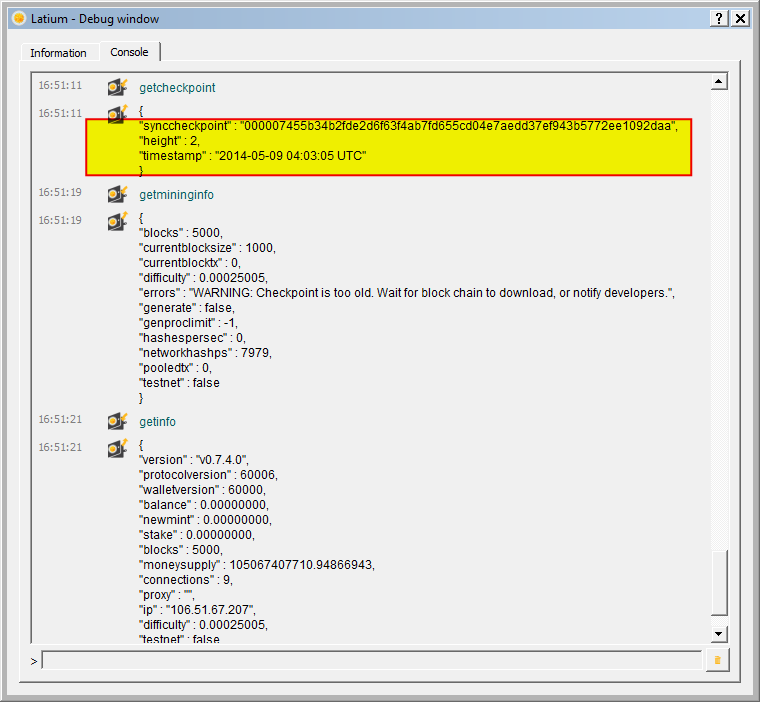Click the first 16:51:11 timestamp
Screen dimensions: 760x702
point(60,85)
